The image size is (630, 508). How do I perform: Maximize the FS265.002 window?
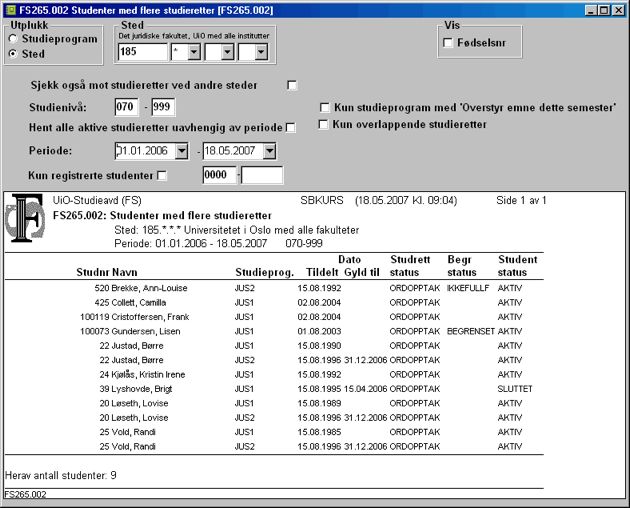click(x=604, y=10)
